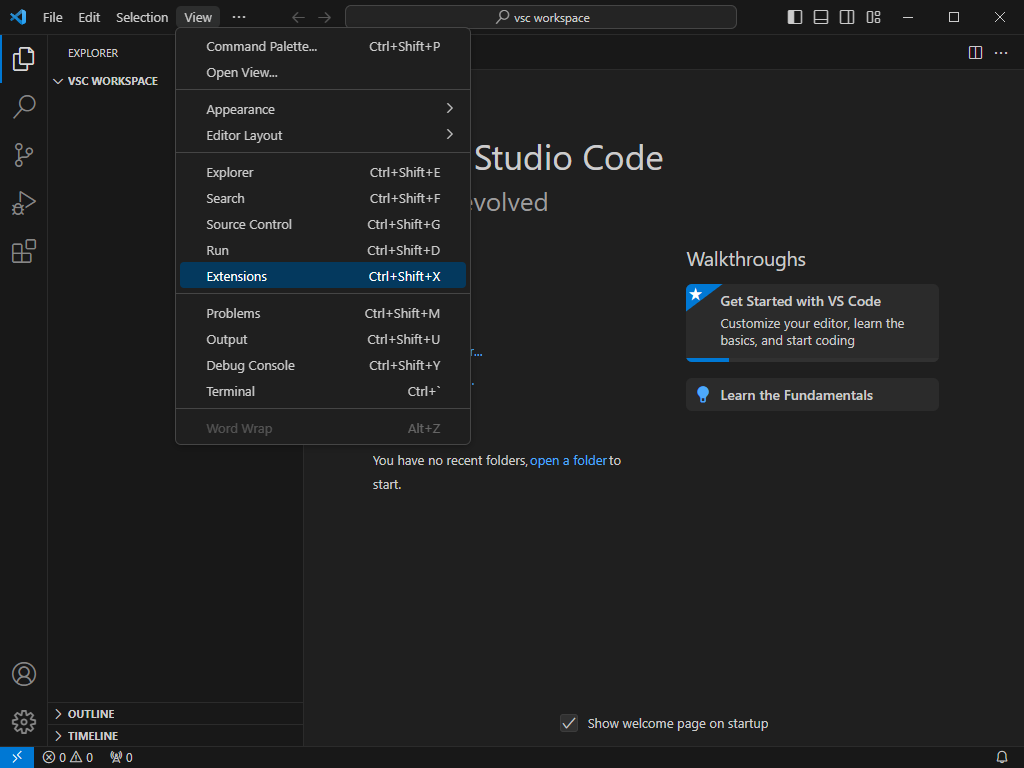Select Search in the View menu

pos(323,199)
